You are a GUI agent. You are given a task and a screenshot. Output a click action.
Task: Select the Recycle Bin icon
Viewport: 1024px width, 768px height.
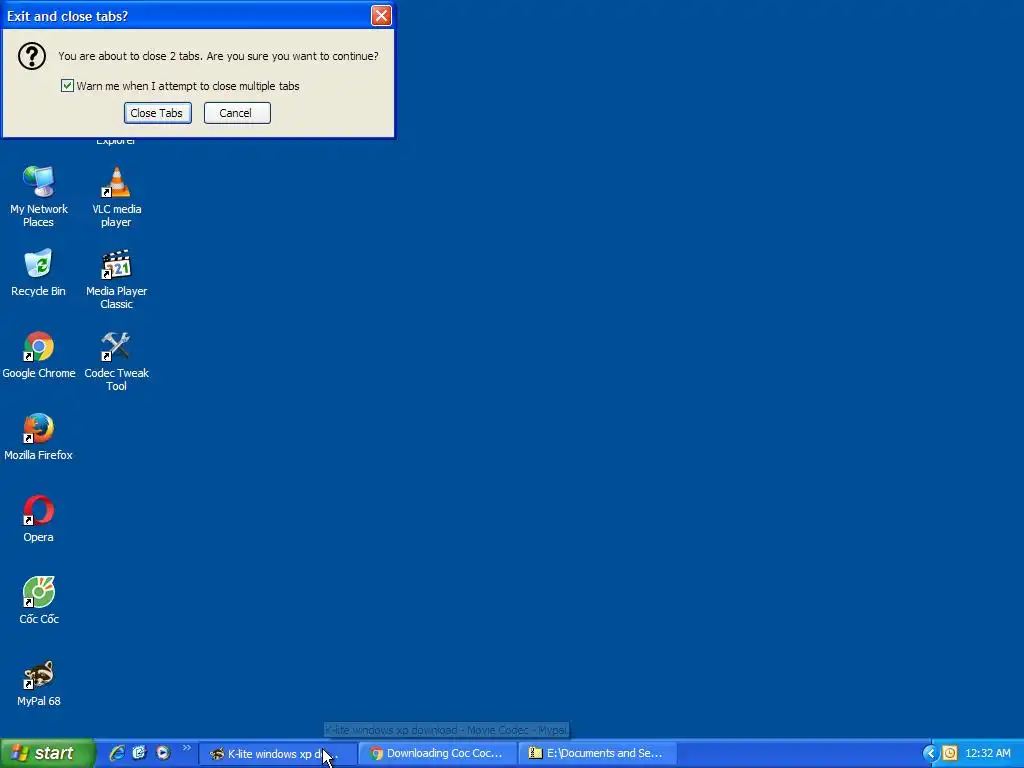pyautogui.click(x=39, y=273)
